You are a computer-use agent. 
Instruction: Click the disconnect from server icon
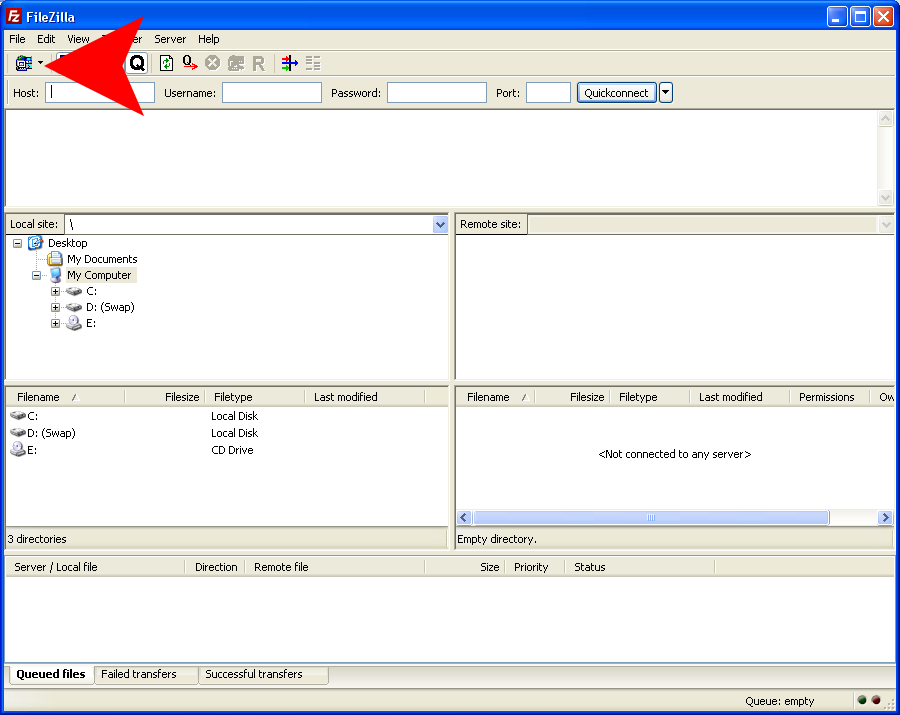tap(236, 63)
